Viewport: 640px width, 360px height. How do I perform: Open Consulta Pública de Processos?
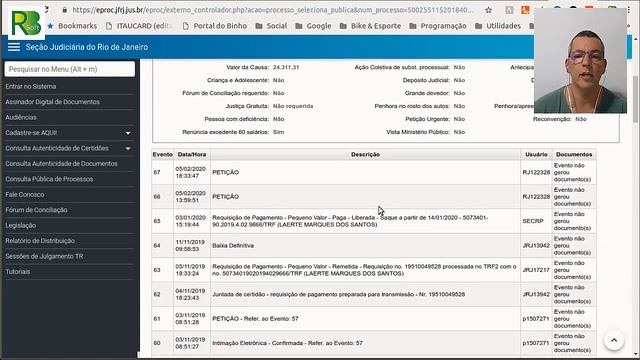[x=49, y=179]
